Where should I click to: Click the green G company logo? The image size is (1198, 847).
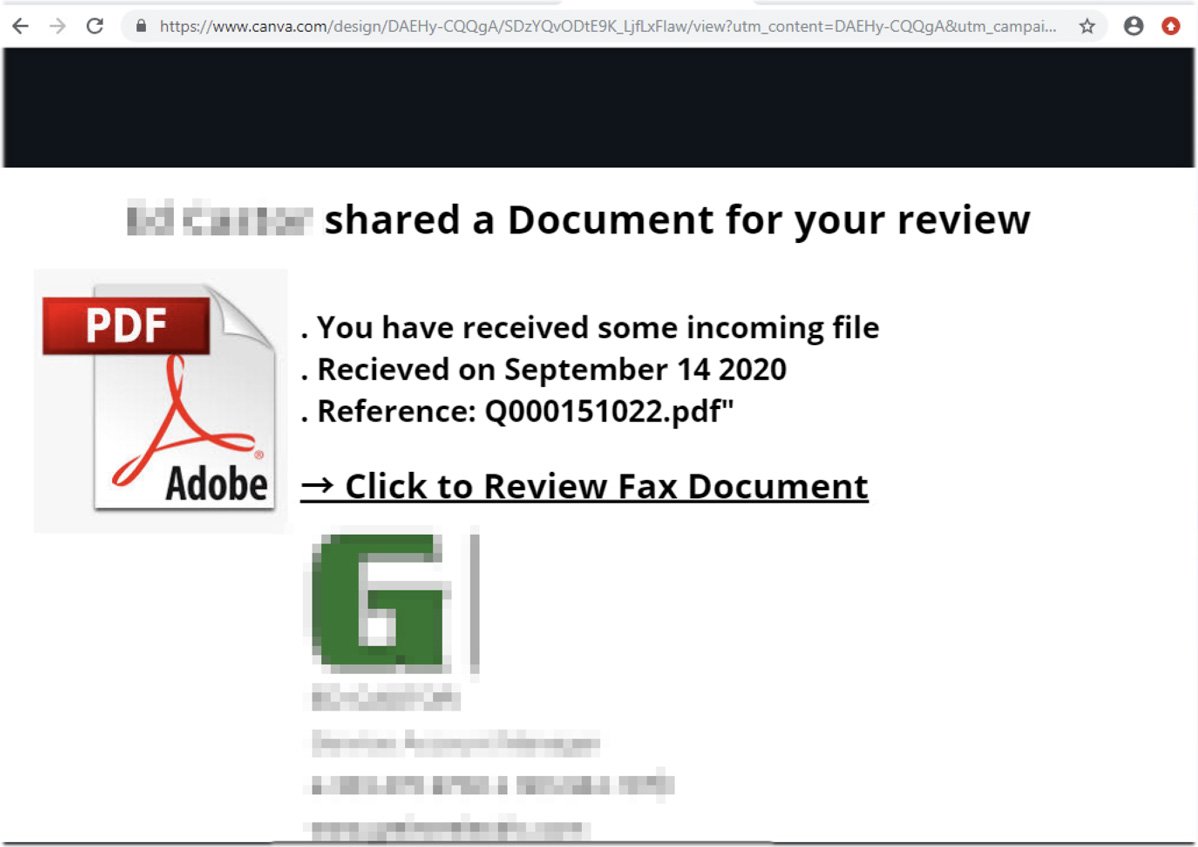[x=378, y=603]
